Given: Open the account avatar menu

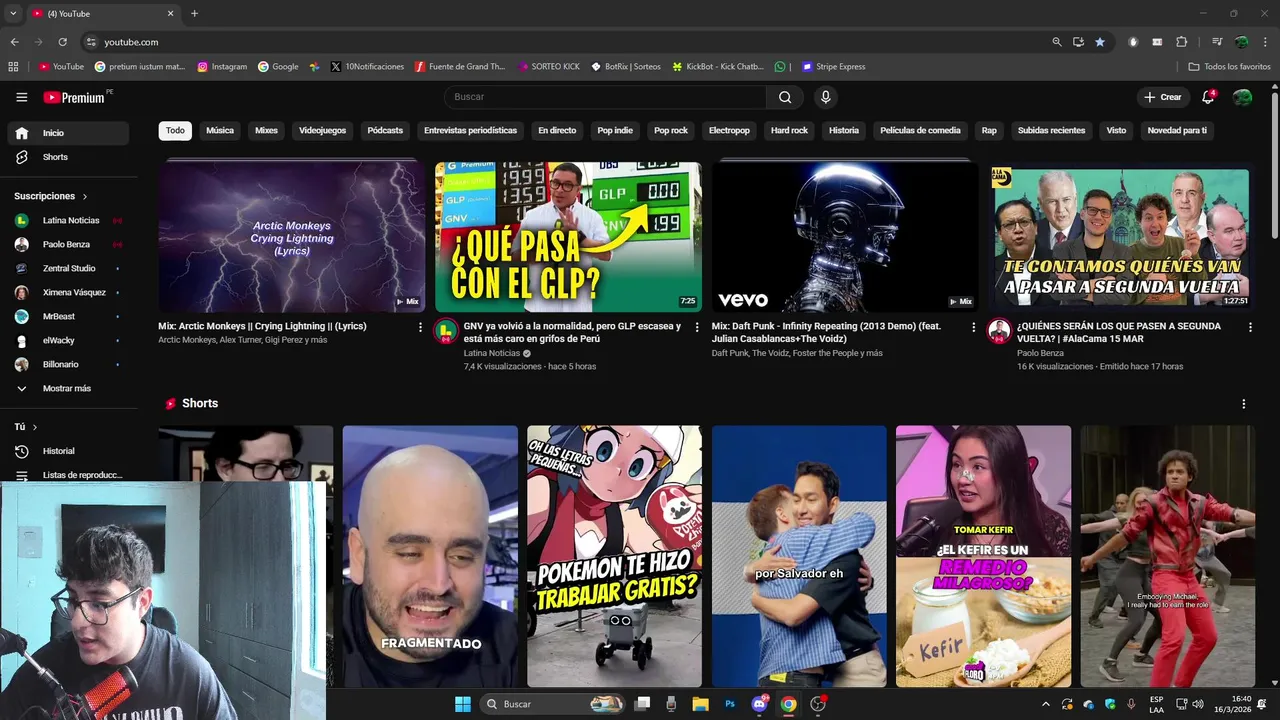Looking at the screenshot, I should (x=1242, y=97).
